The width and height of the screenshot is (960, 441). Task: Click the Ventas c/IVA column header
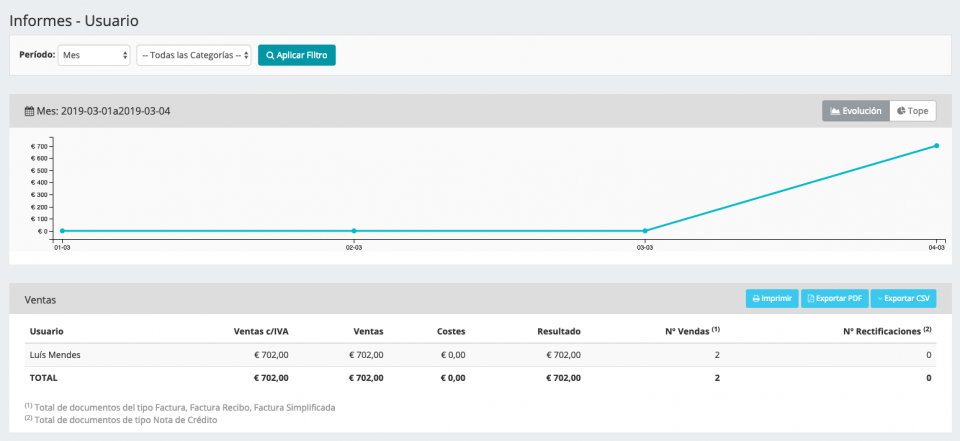click(260, 331)
